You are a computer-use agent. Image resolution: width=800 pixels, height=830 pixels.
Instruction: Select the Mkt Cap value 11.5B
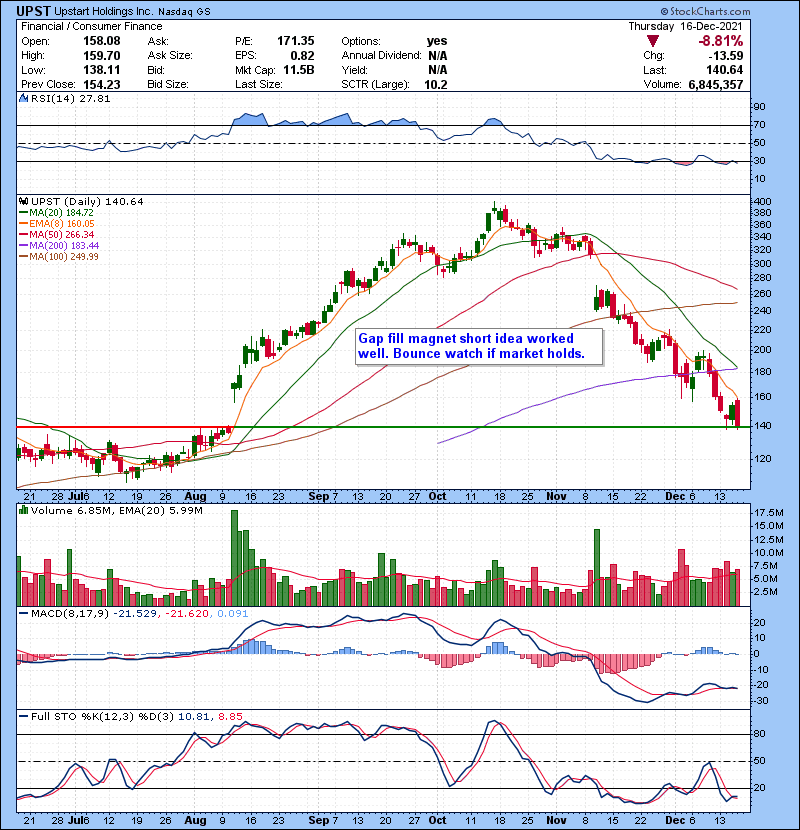pyautogui.click(x=299, y=70)
